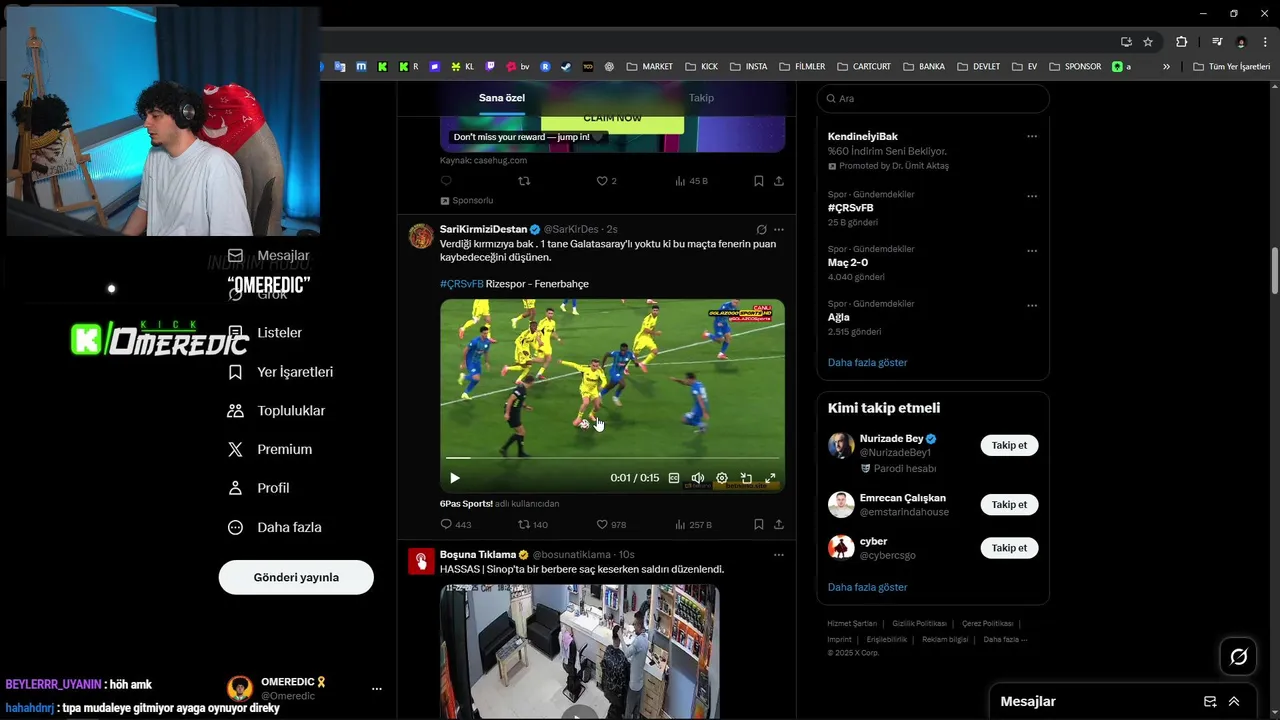Follow Emrecan Çalışkan with Takip et
1280x720 pixels.
(1009, 504)
